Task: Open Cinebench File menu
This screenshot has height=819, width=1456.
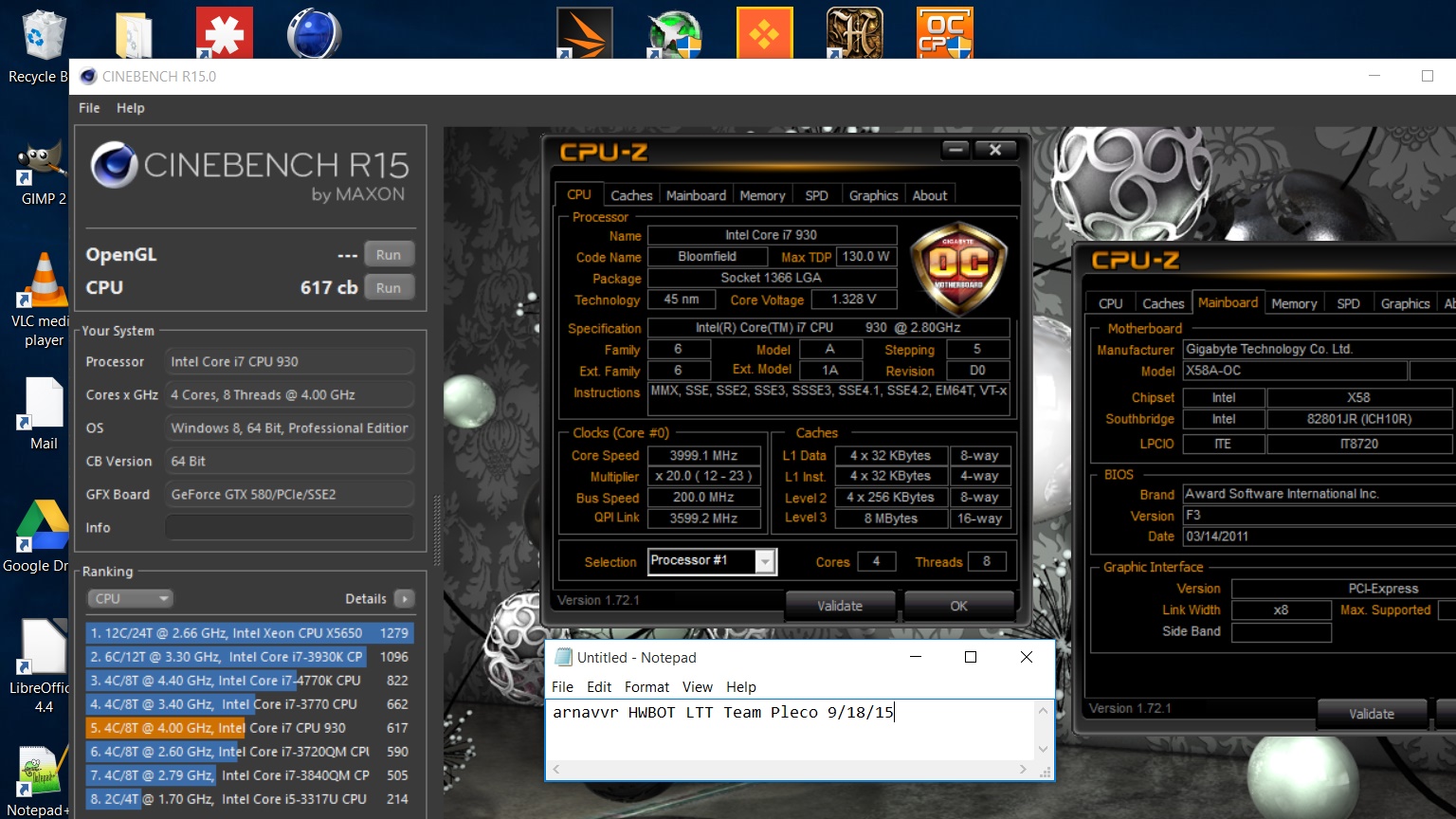Action: pos(89,108)
